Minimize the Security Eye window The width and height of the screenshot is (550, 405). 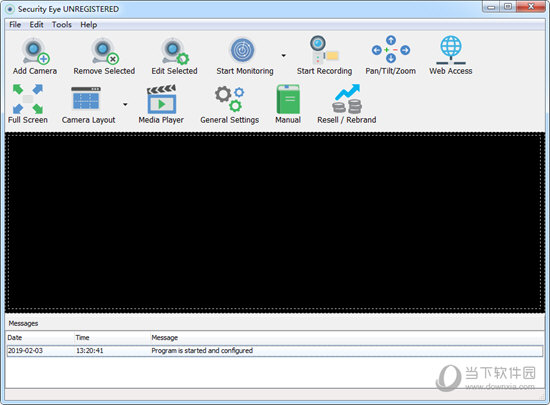[491, 7]
